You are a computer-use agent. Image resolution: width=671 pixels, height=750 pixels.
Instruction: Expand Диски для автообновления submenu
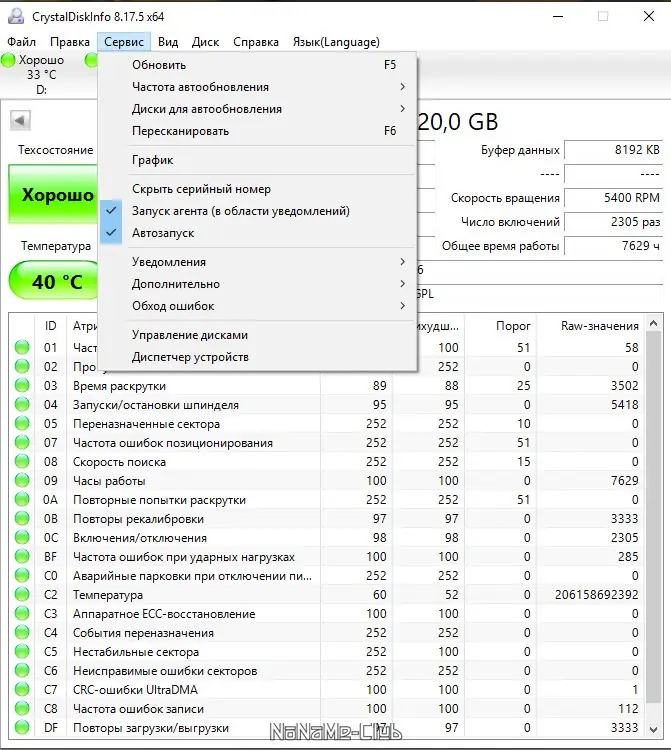point(257,109)
